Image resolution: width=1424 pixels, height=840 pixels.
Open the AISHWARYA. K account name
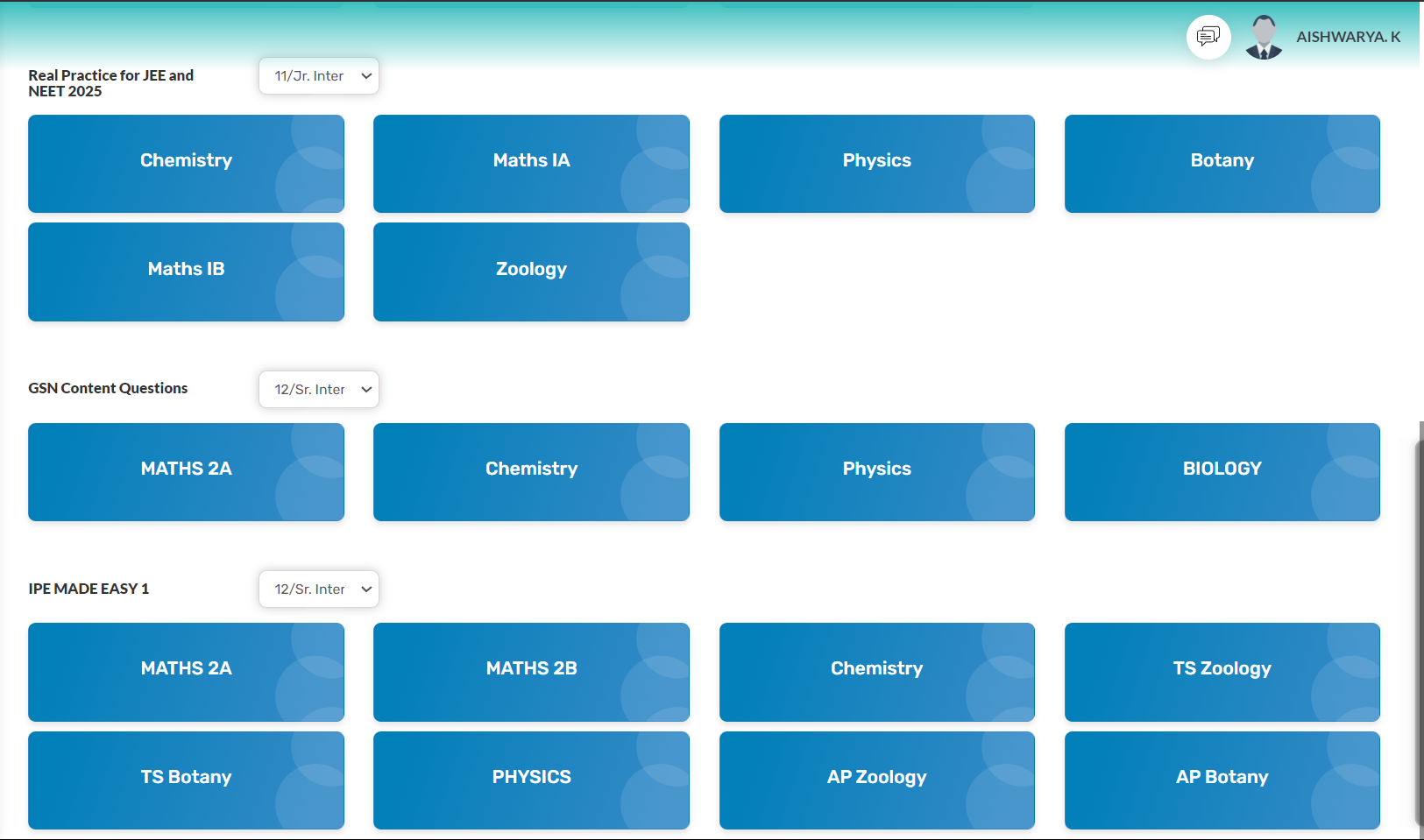(x=1348, y=37)
